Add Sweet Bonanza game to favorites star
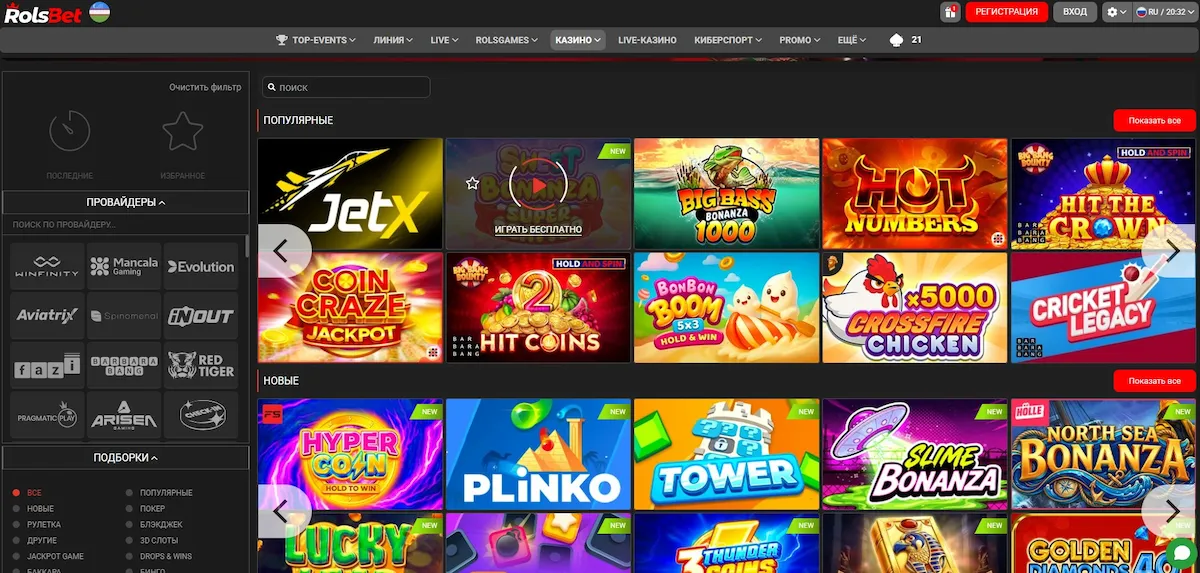The width and height of the screenshot is (1200, 573). point(473,183)
